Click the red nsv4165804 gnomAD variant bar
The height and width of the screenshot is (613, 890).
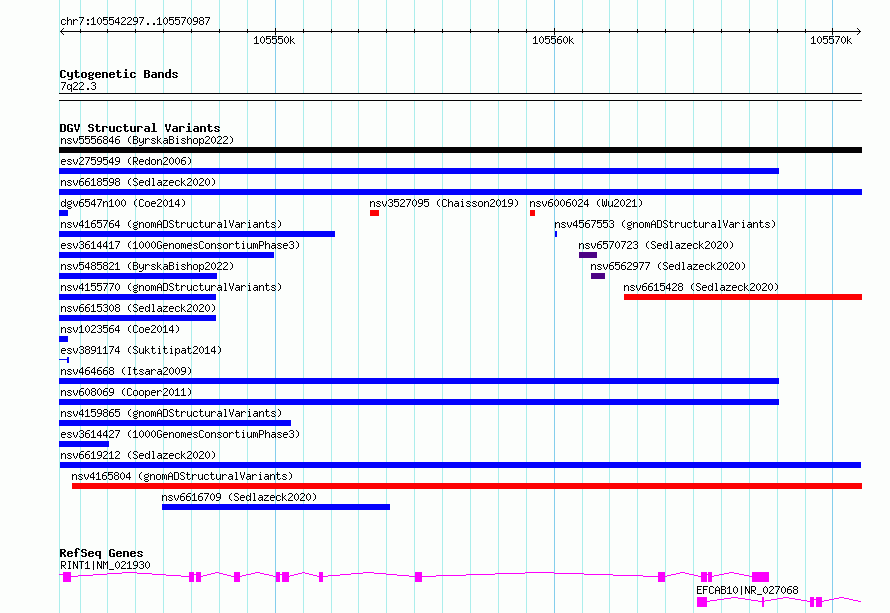click(x=467, y=486)
